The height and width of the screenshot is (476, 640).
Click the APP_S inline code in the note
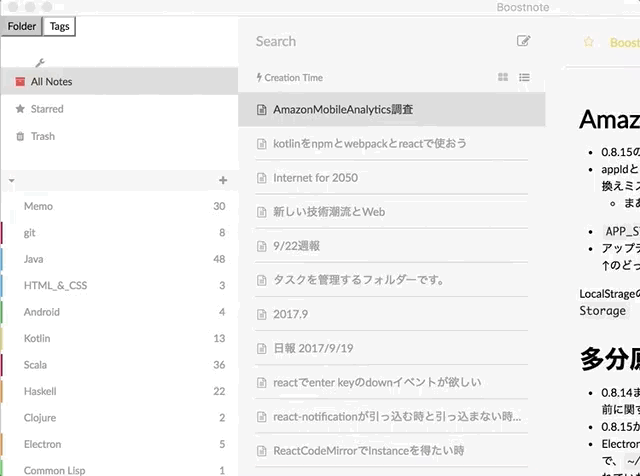(621, 231)
